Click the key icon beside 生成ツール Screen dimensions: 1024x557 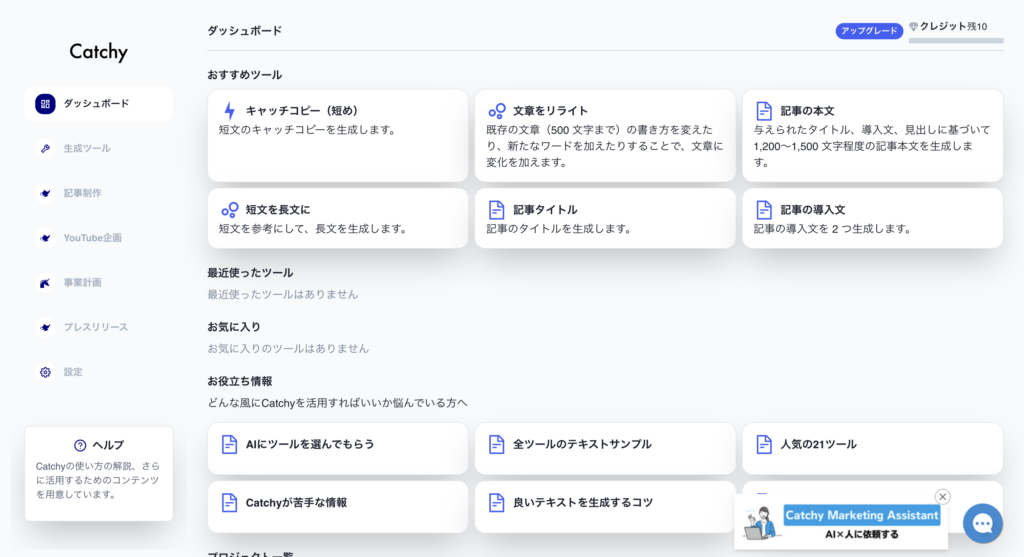click(x=45, y=148)
